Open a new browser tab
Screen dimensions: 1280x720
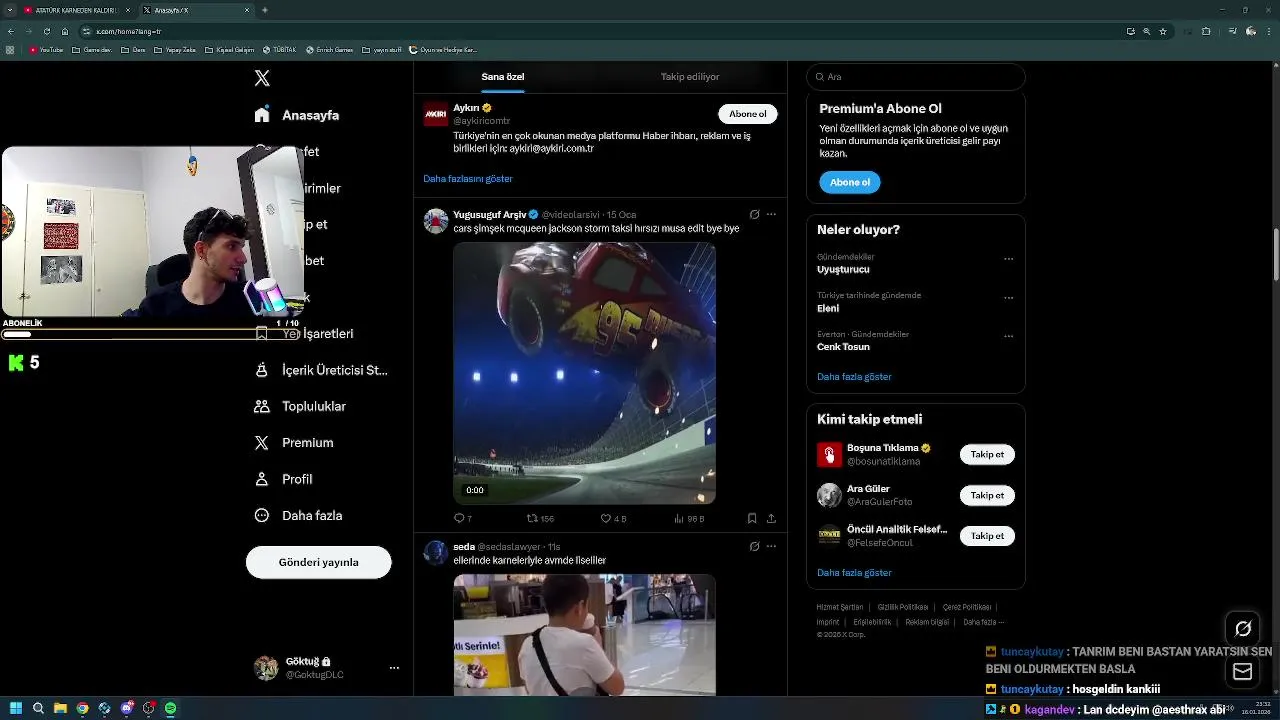[264, 10]
